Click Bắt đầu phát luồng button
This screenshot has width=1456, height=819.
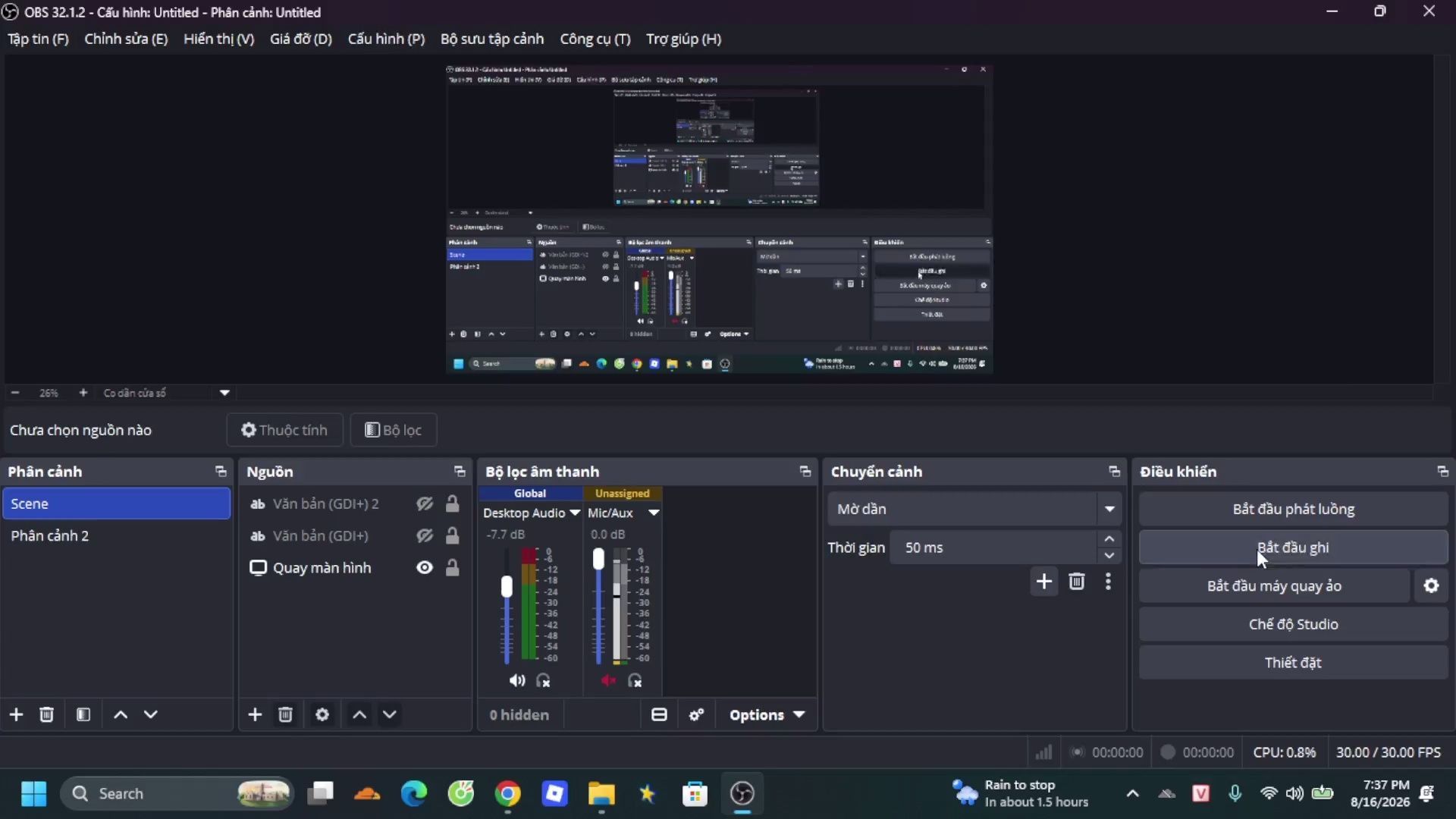(x=1293, y=509)
